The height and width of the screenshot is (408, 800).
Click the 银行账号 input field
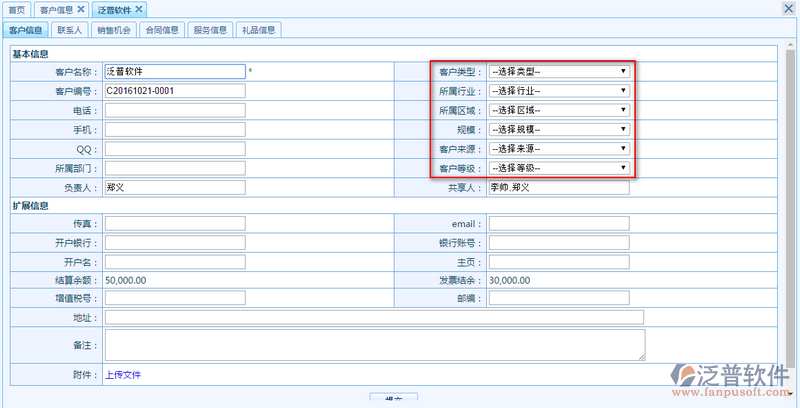tap(559, 243)
